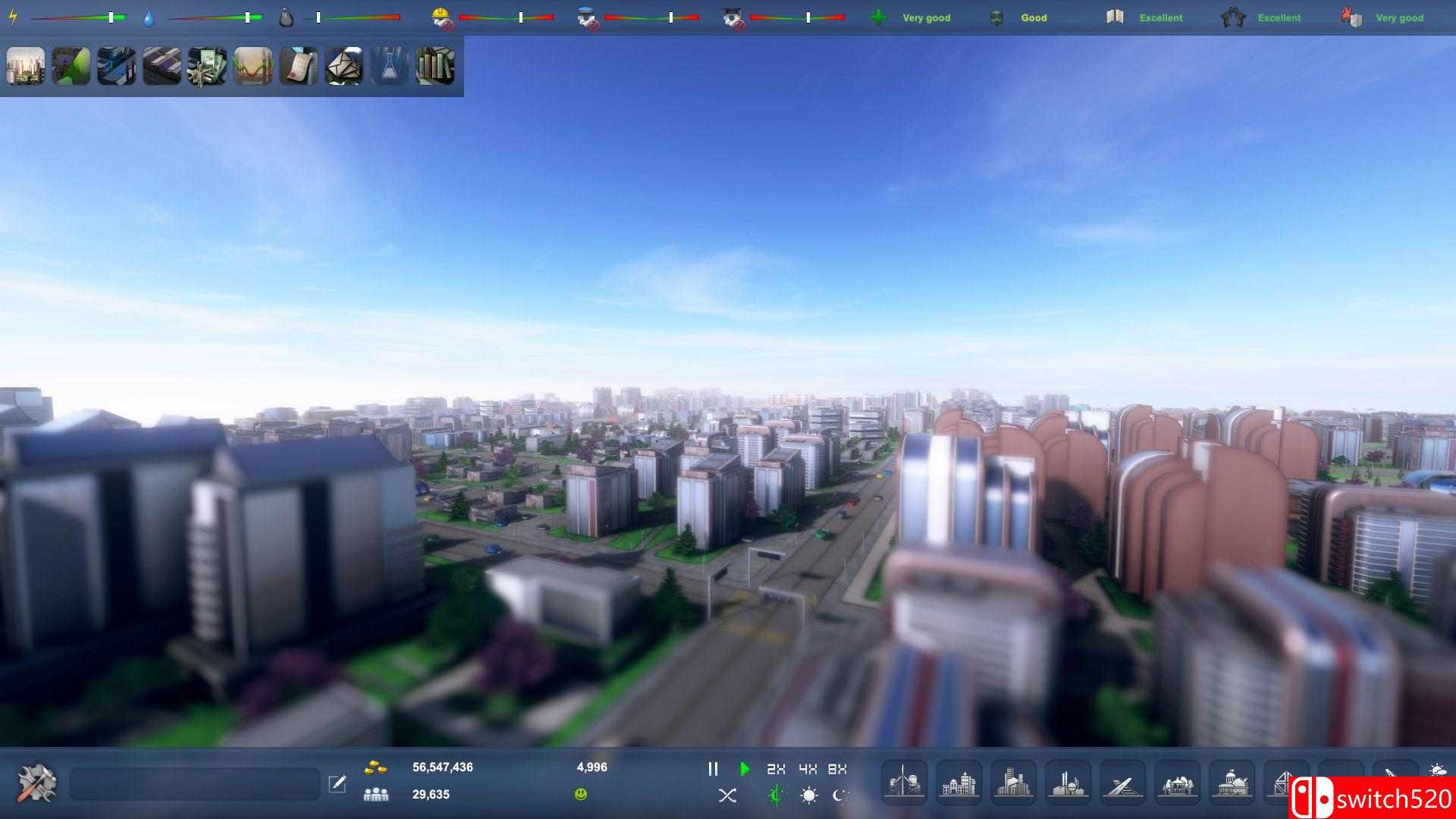Enable daytime lighting with the sun icon
Viewport: 1456px width, 819px height.
coord(808,796)
